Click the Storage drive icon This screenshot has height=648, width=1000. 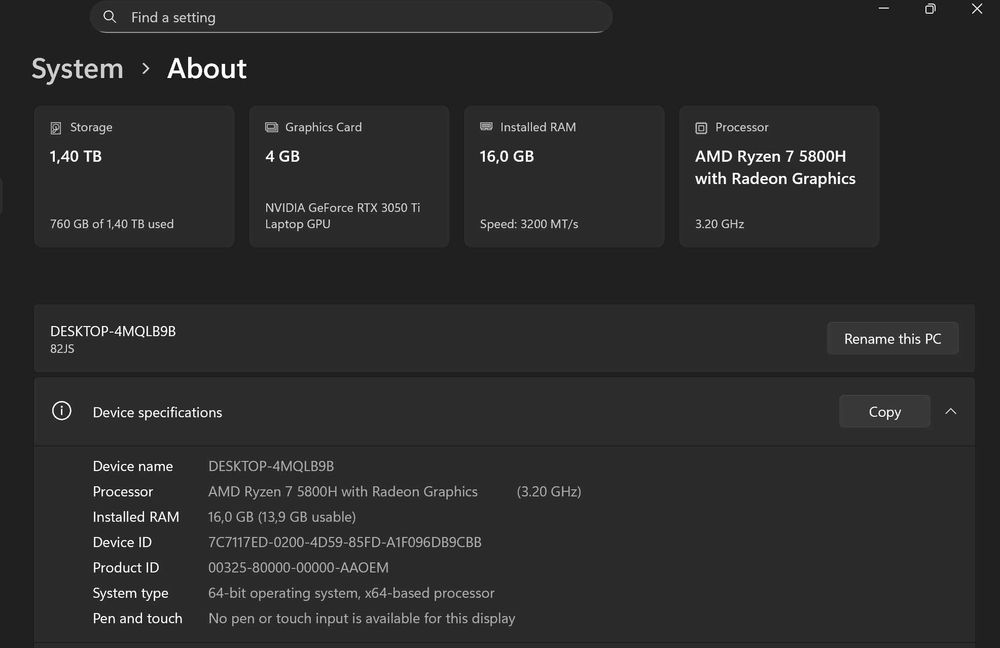(x=56, y=128)
